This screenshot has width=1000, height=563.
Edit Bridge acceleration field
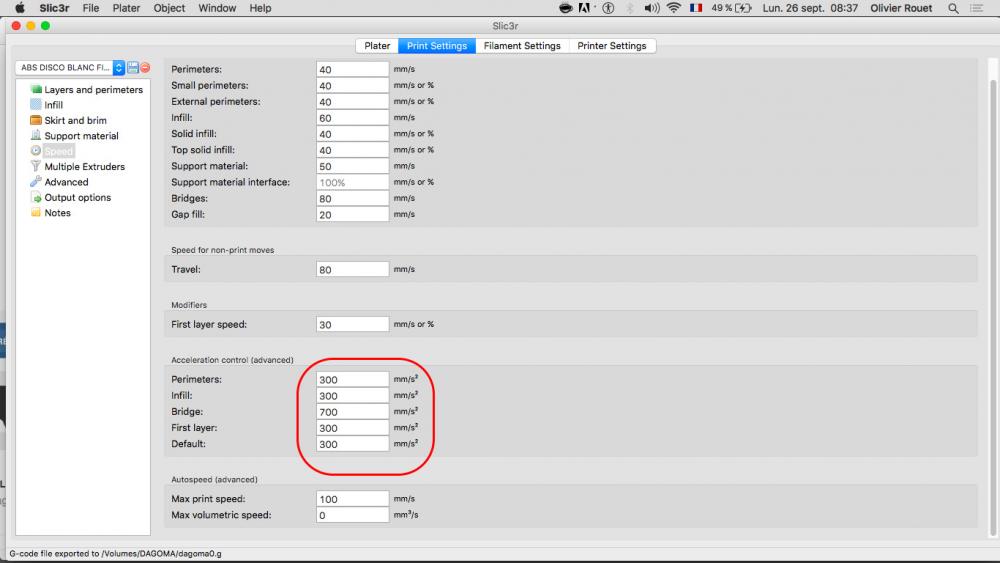click(352, 411)
